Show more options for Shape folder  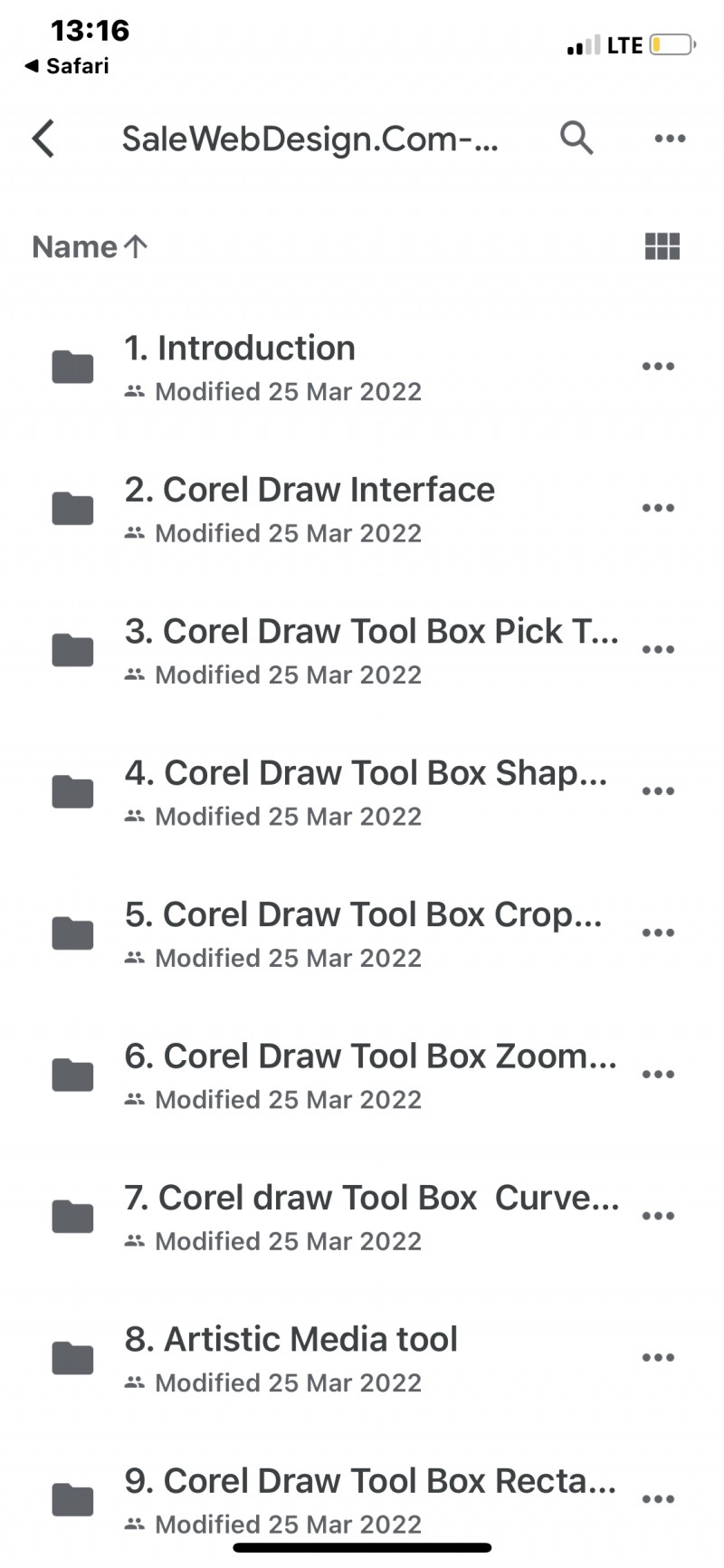658,791
